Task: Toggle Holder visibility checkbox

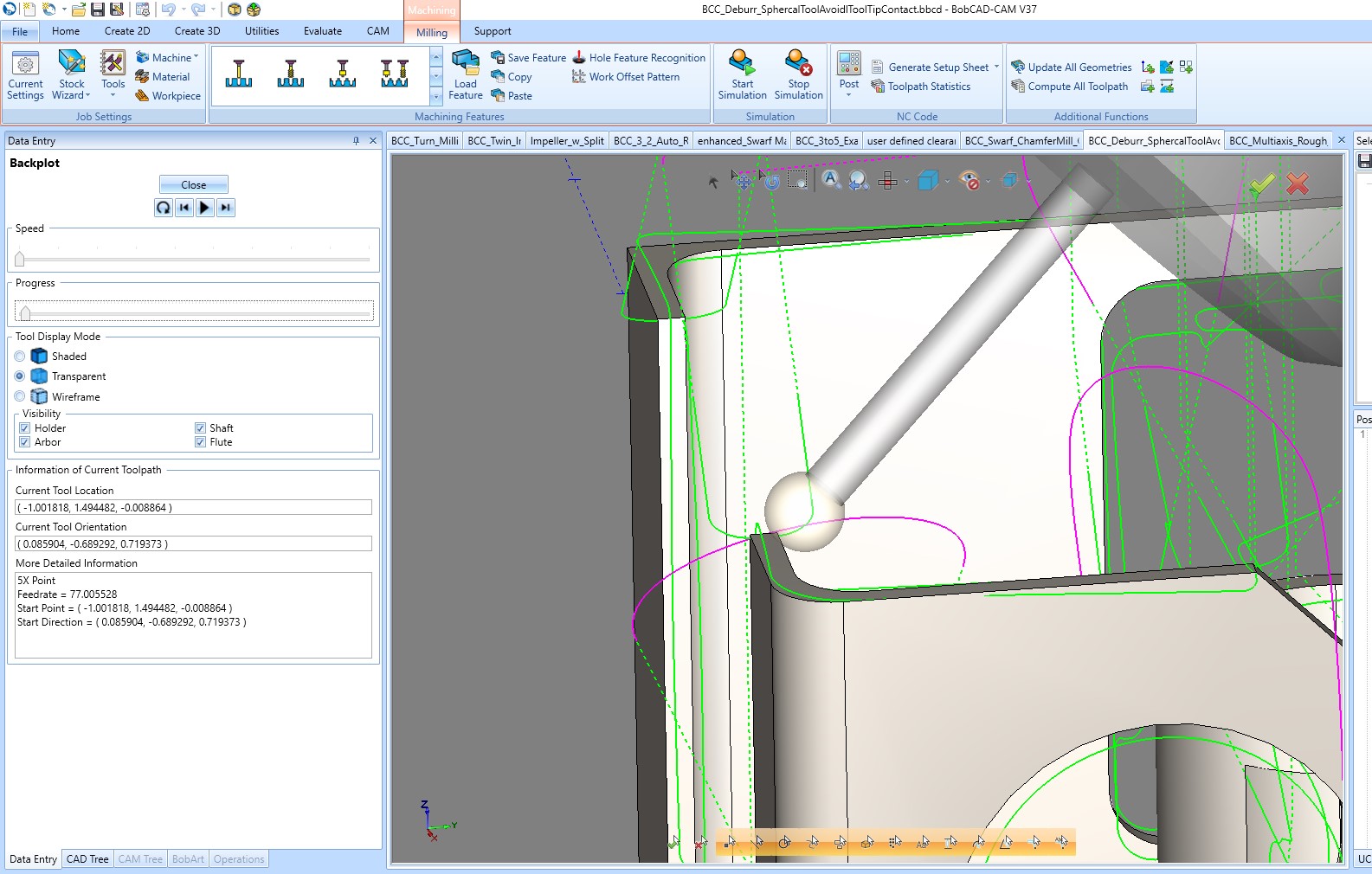Action: point(25,428)
